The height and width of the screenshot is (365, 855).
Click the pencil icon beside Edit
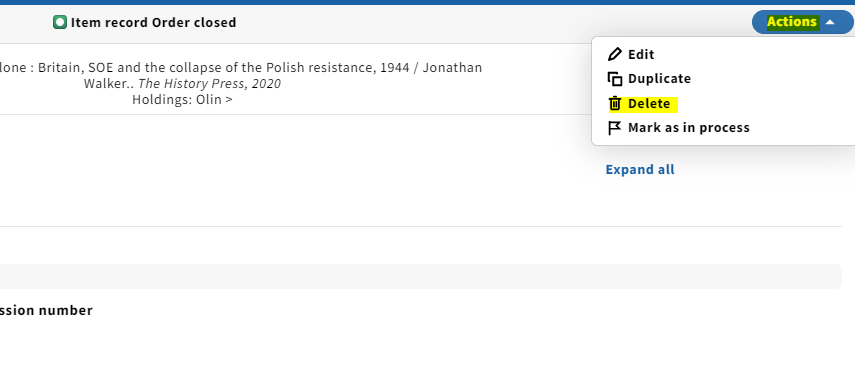[615, 54]
